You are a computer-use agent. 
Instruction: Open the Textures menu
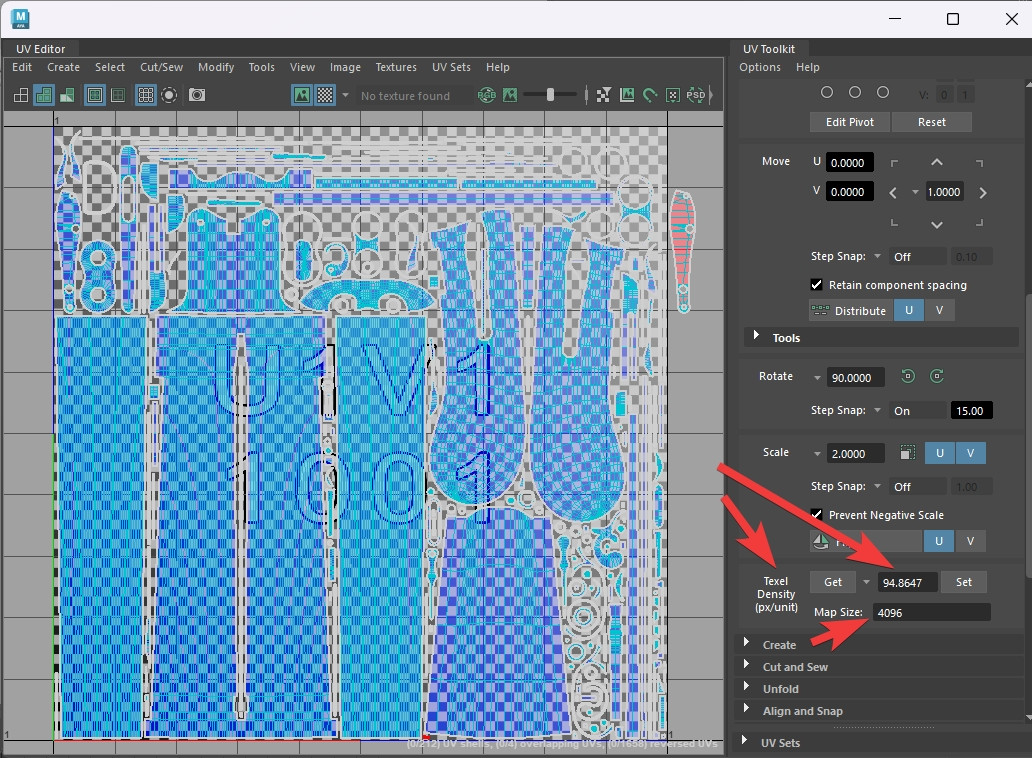click(396, 67)
